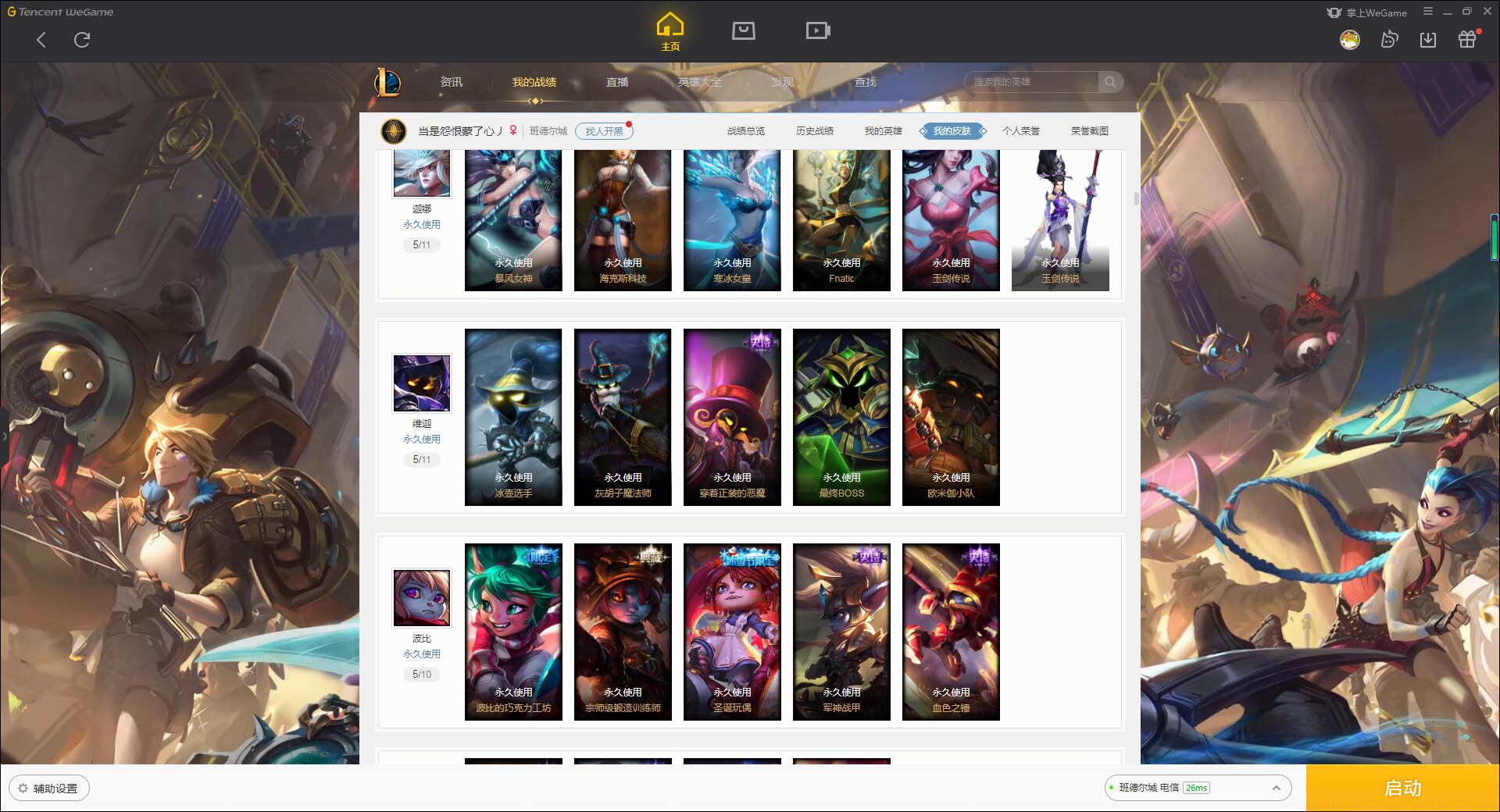The height and width of the screenshot is (812, 1500).
Task: Open the 直播 tab
Action: coord(617,82)
